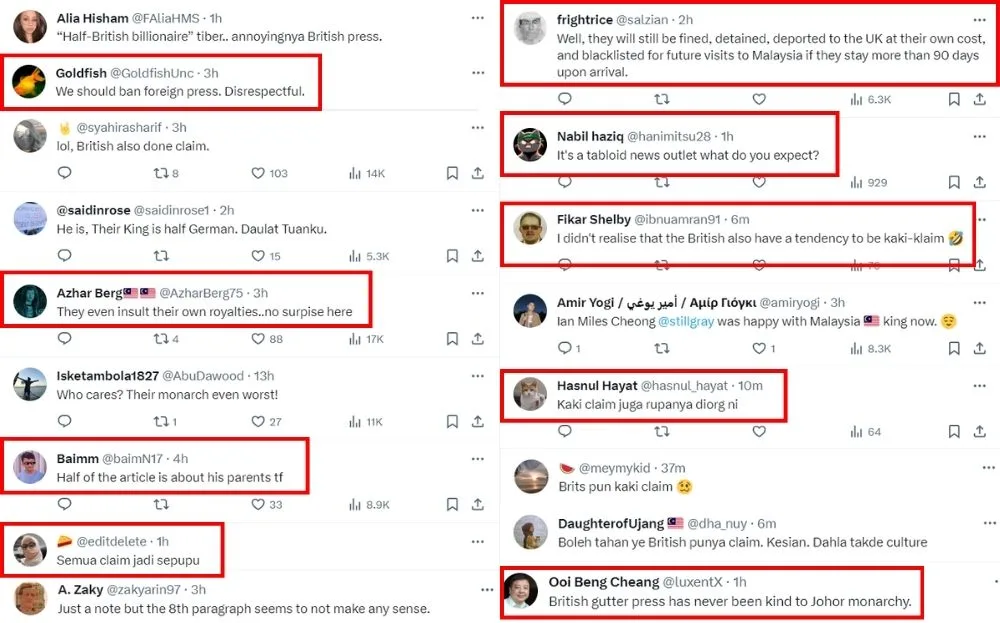Open more options on DaughterofUjang's tweet

980,523
